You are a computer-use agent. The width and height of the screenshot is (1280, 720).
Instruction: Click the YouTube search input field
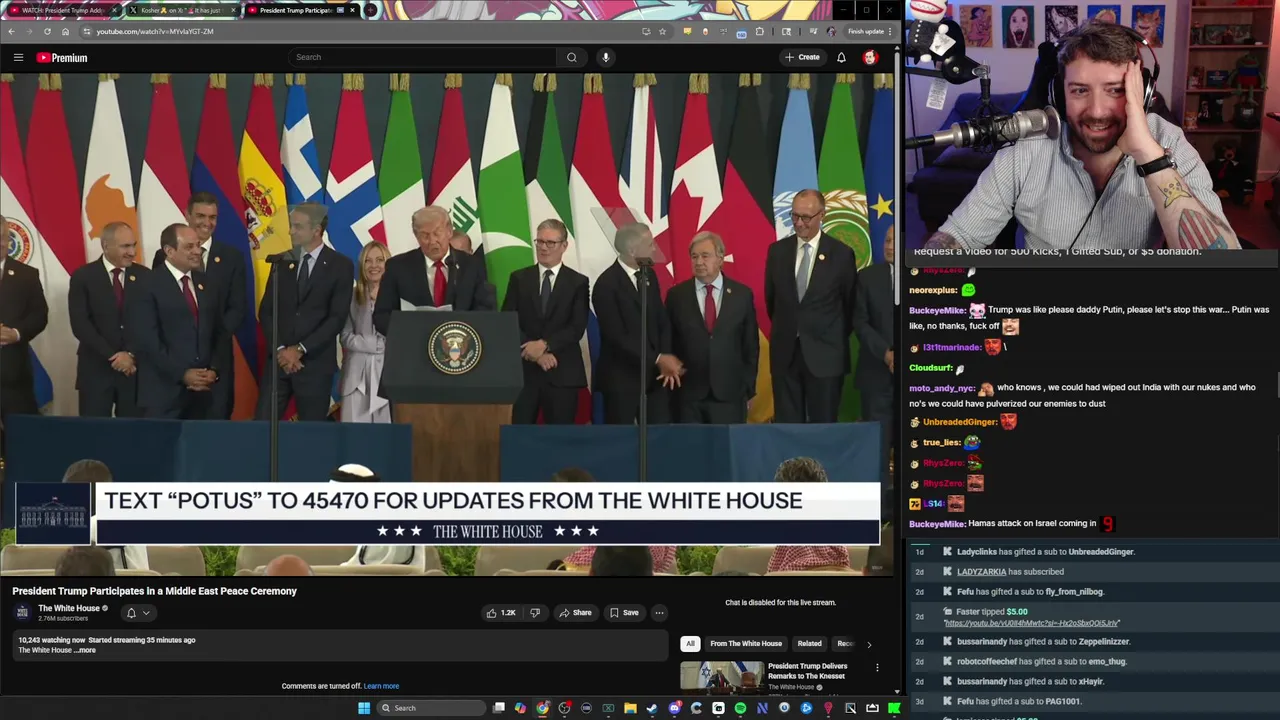point(422,57)
